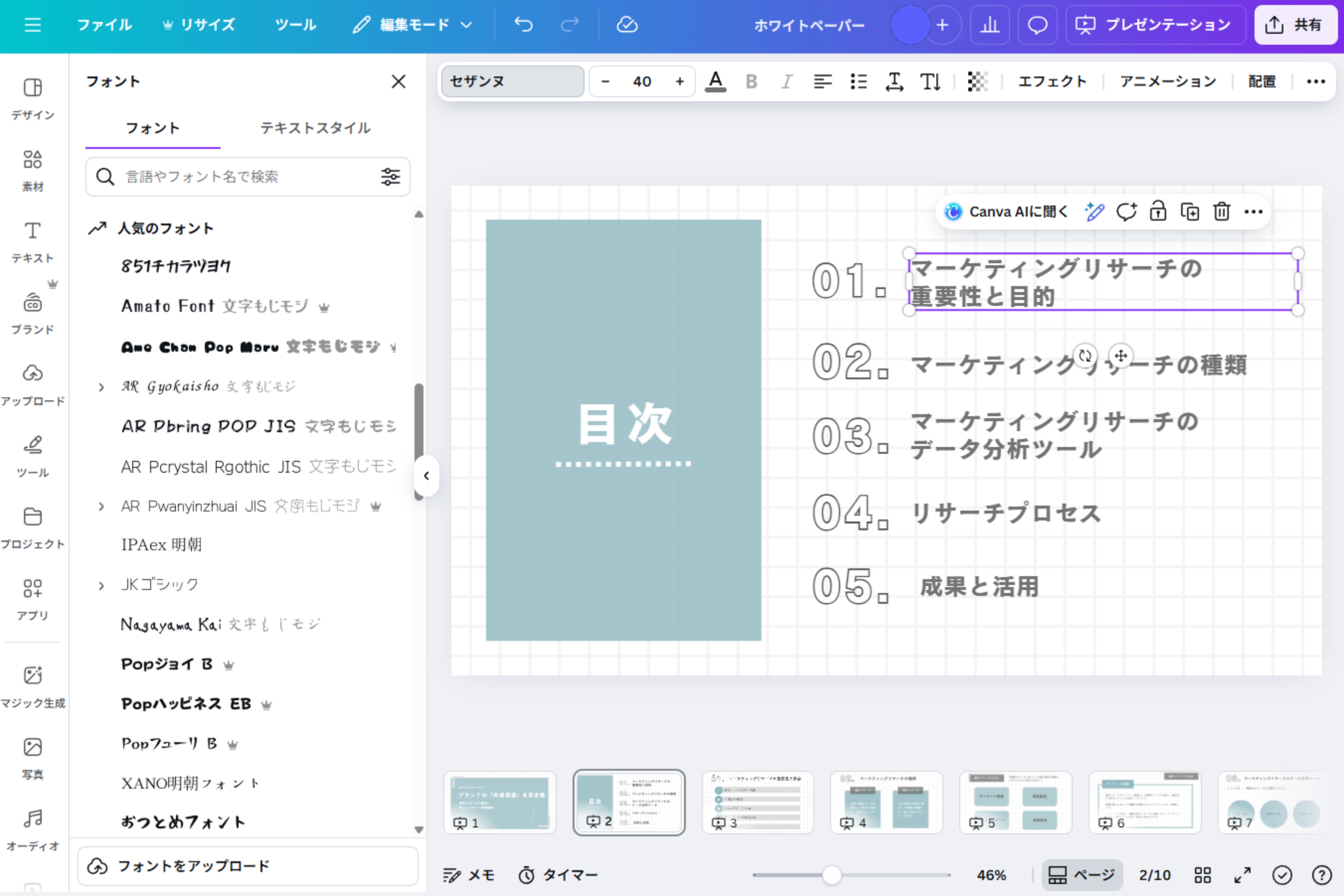The width and height of the screenshot is (1344, 896).
Task: Open transparency checkerboard control
Action: tap(978, 82)
